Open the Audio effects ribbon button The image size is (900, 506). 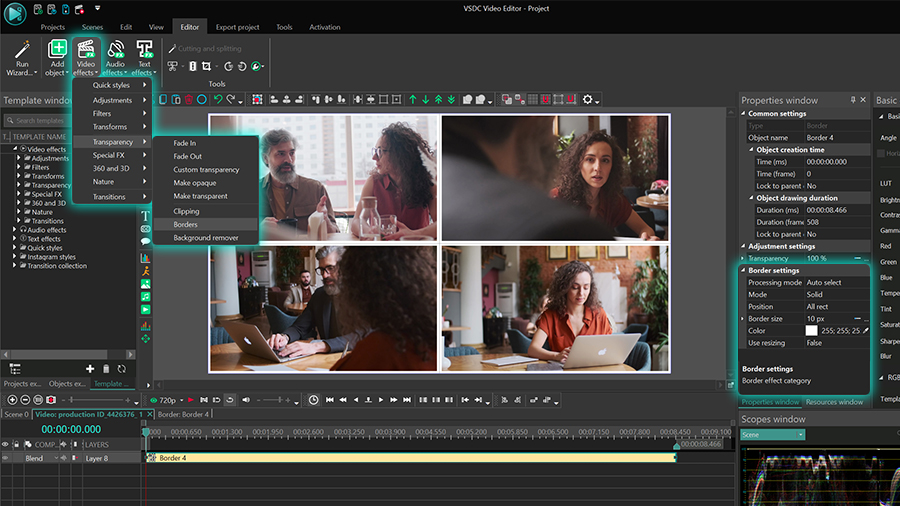point(115,57)
